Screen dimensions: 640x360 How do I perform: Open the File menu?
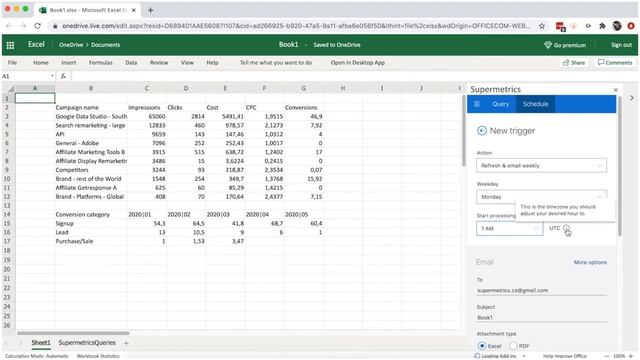(13, 63)
